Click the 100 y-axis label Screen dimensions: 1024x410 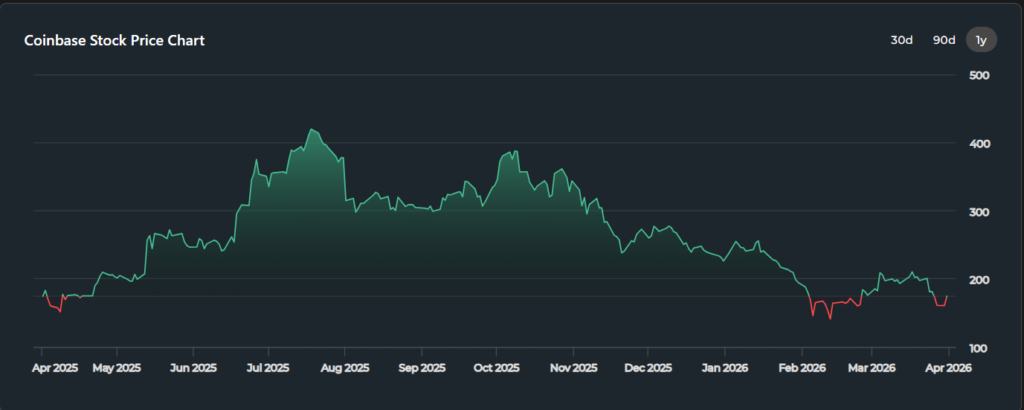tap(979, 348)
